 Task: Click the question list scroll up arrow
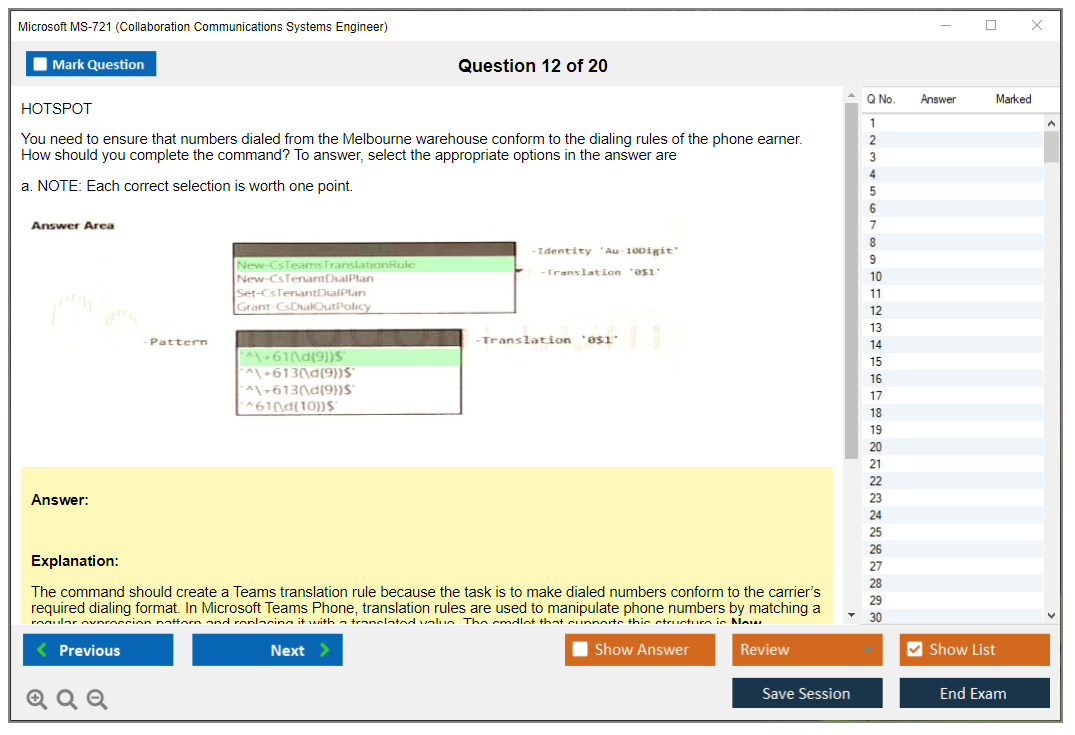1051,123
